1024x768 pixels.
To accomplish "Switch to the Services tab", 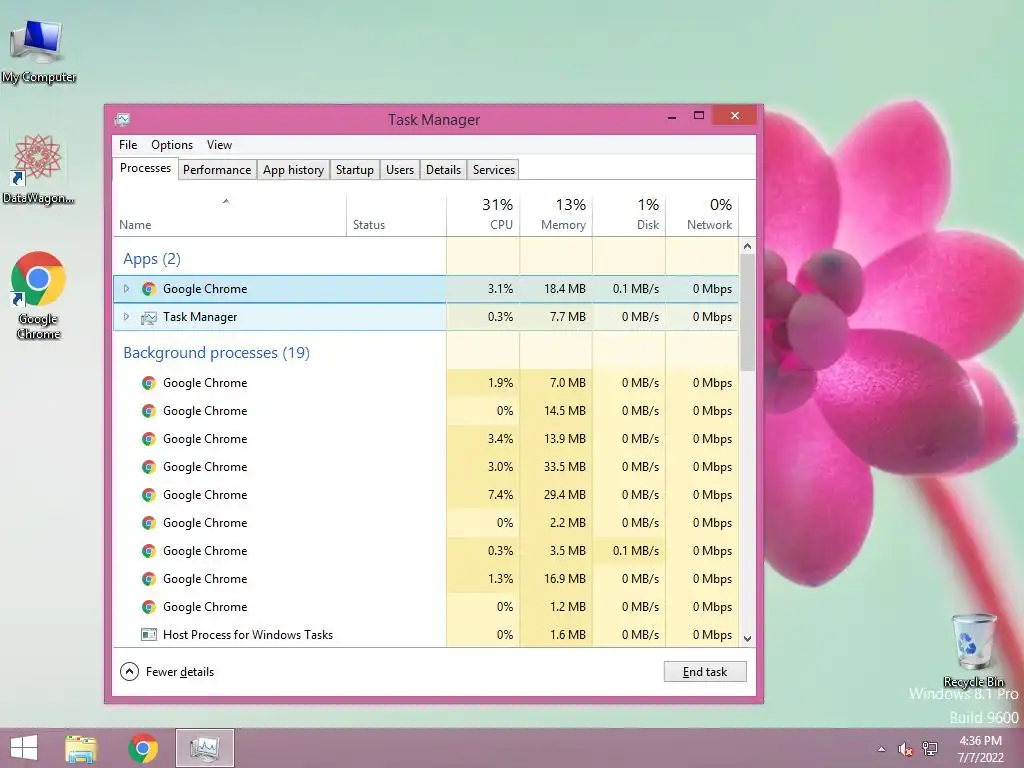I will (x=494, y=170).
